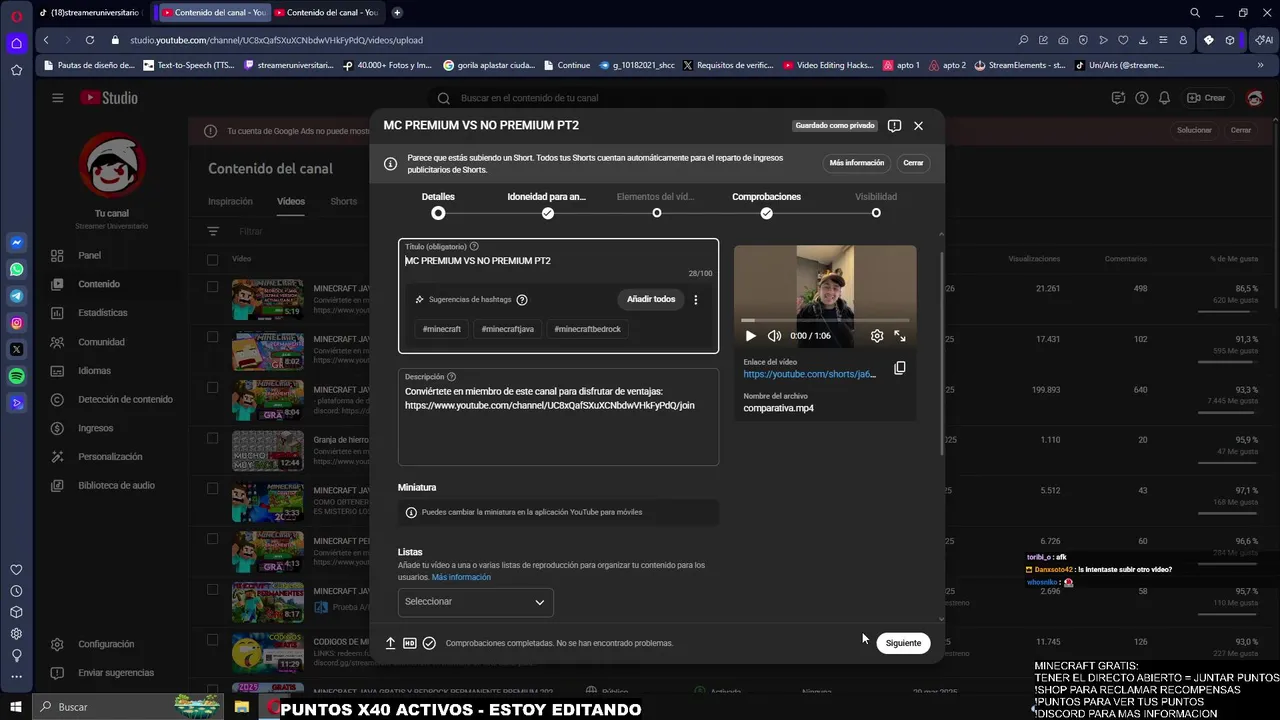Open Estadísticas in the Studio sidebar

[103, 313]
